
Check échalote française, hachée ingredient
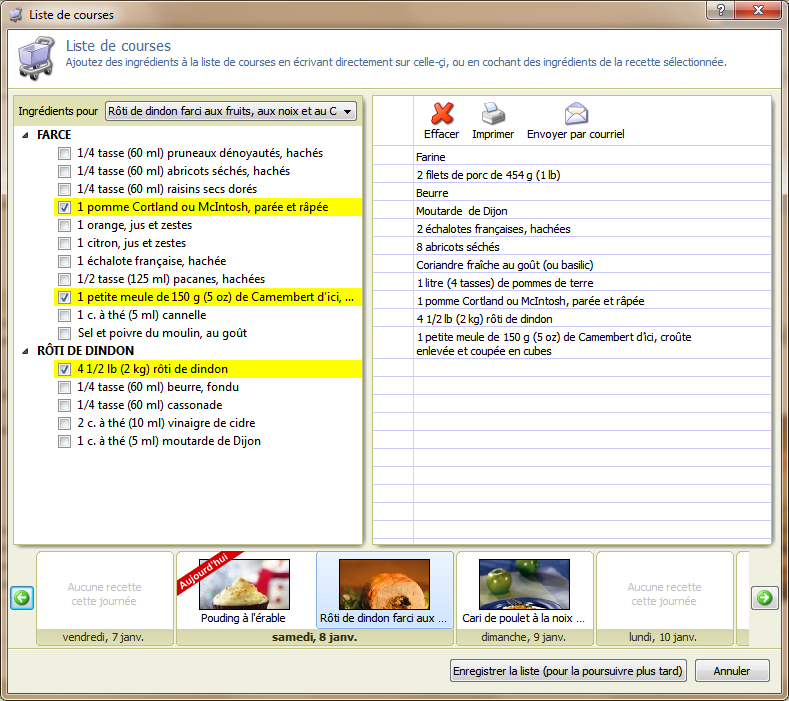click(64, 261)
